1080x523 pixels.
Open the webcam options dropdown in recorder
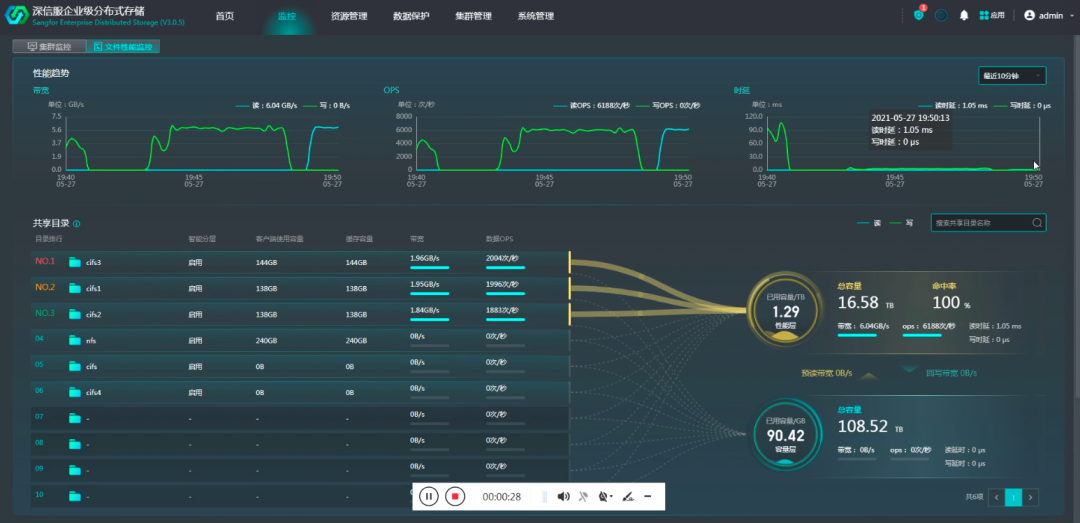point(605,496)
